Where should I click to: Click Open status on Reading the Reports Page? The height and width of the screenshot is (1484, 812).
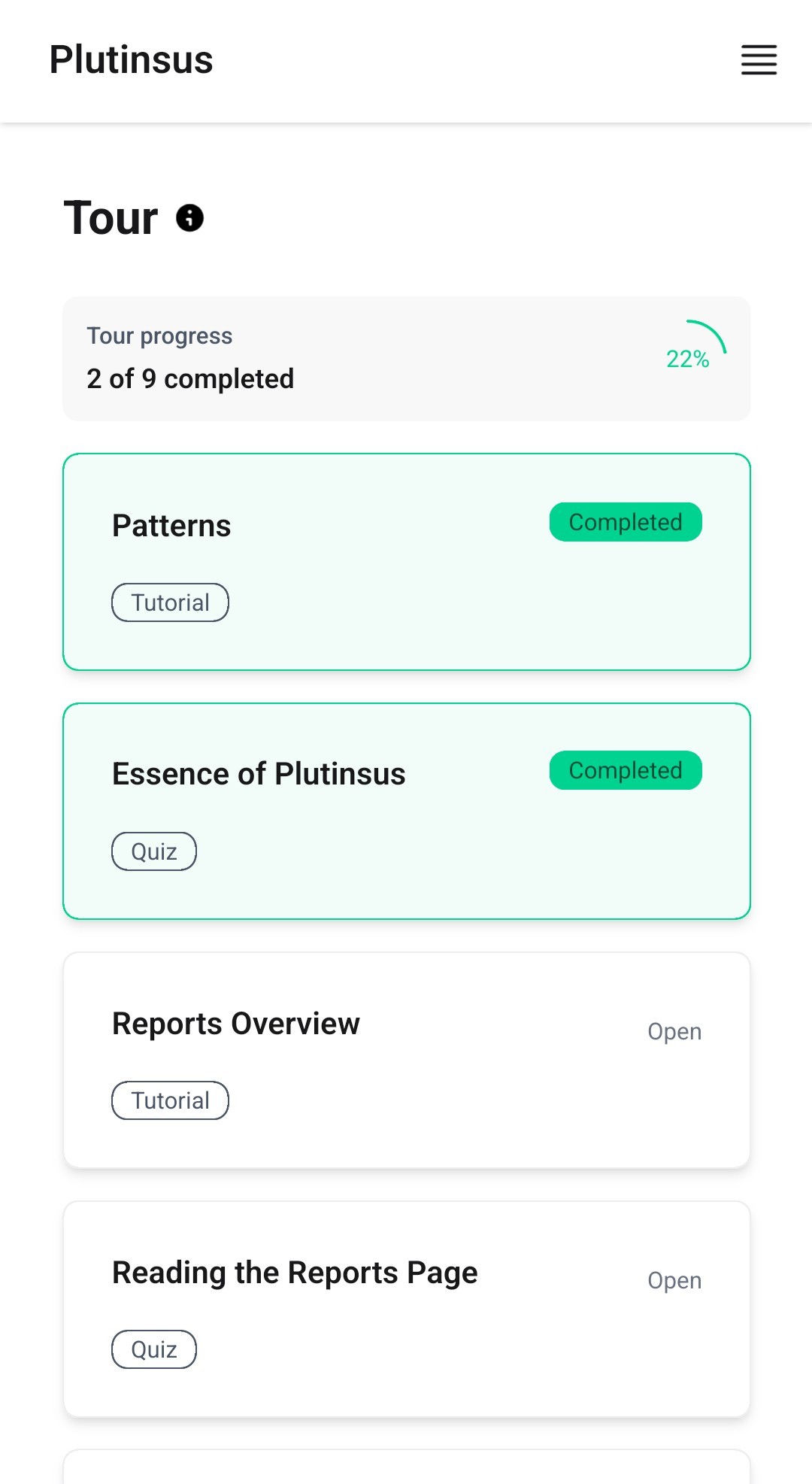(x=674, y=1280)
